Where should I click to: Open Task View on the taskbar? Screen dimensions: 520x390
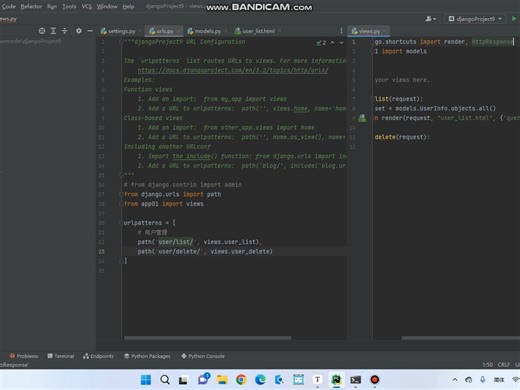tap(183, 380)
